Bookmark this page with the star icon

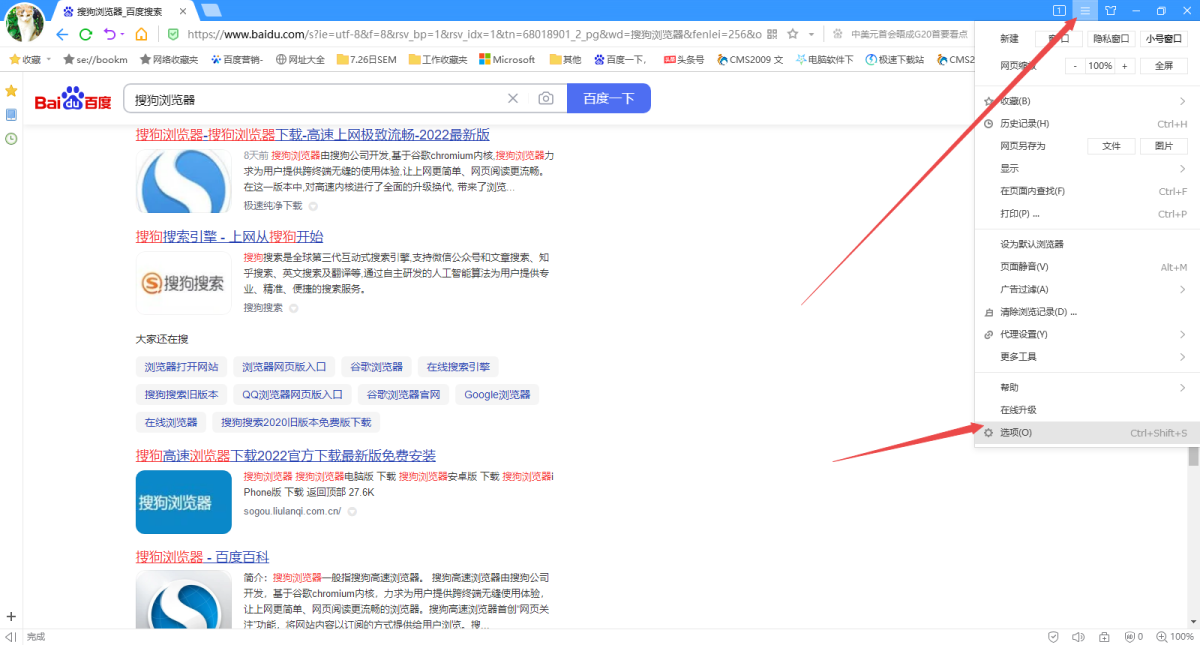[x=793, y=34]
